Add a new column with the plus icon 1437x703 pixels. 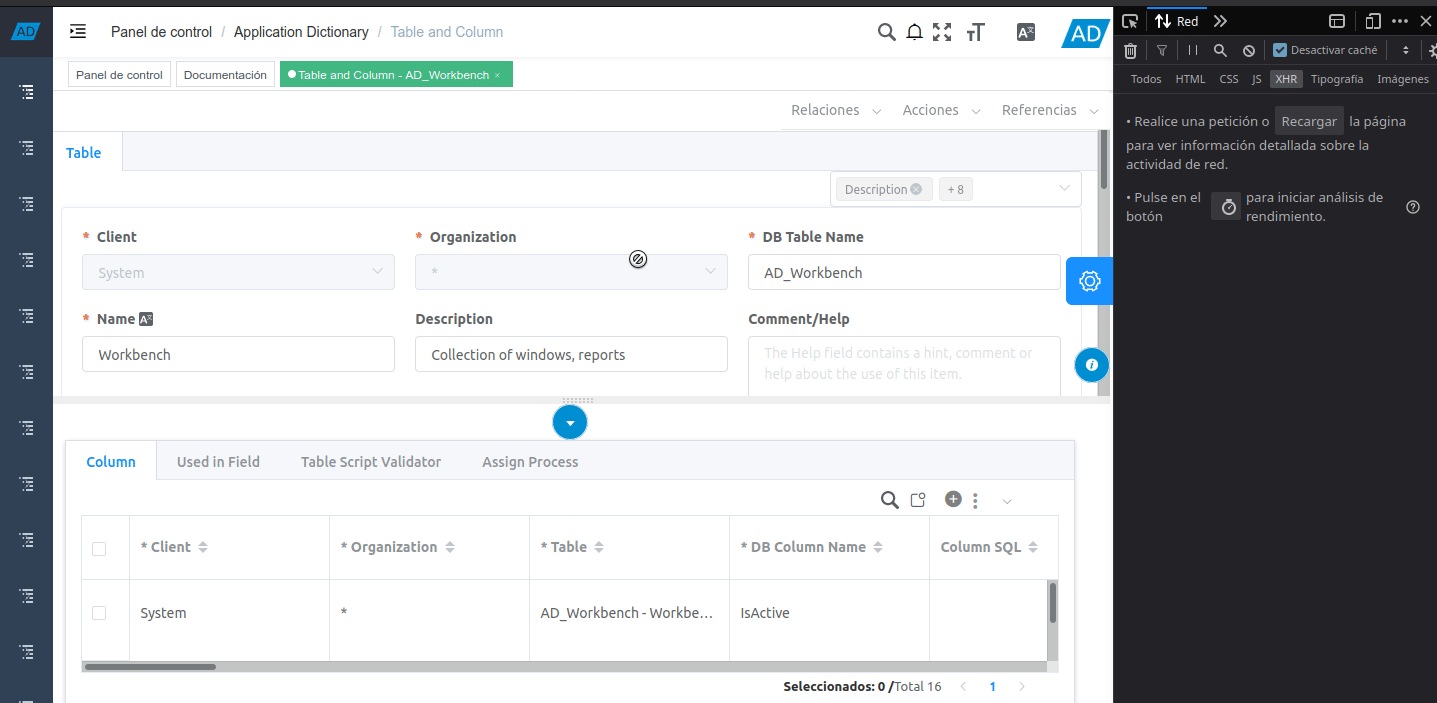tap(952, 499)
